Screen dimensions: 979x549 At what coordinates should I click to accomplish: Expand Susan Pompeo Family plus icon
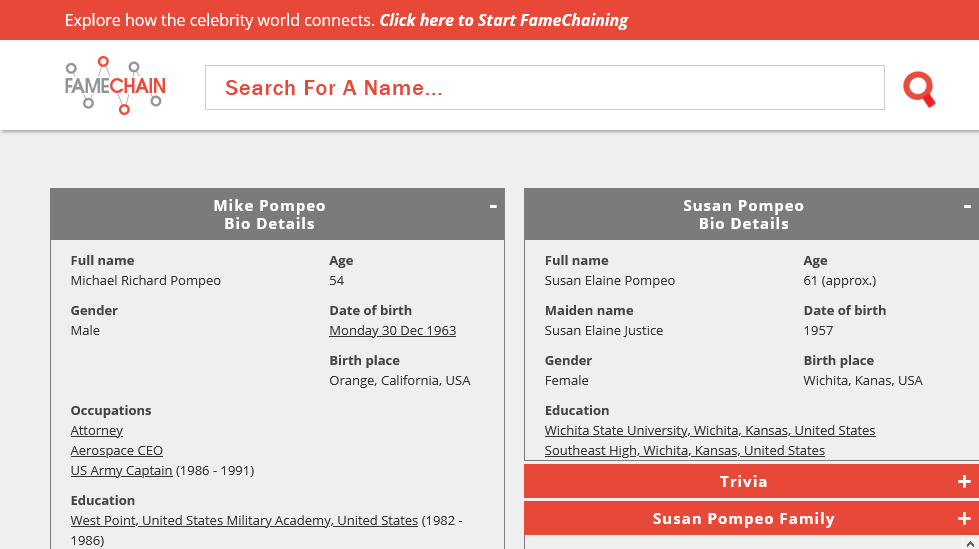pyautogui.click(x=964, y=518)
